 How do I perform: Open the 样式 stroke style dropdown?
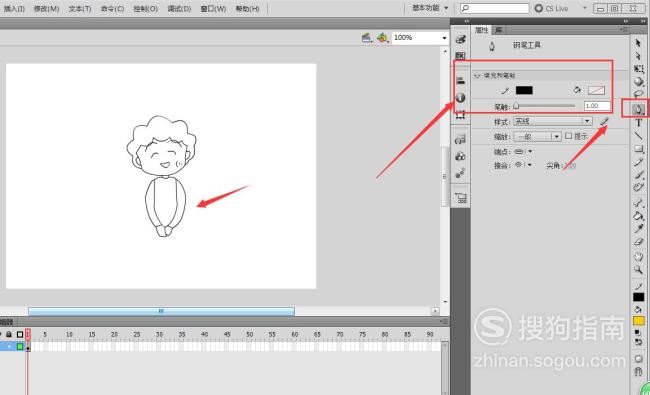click(x=553, y=121)
